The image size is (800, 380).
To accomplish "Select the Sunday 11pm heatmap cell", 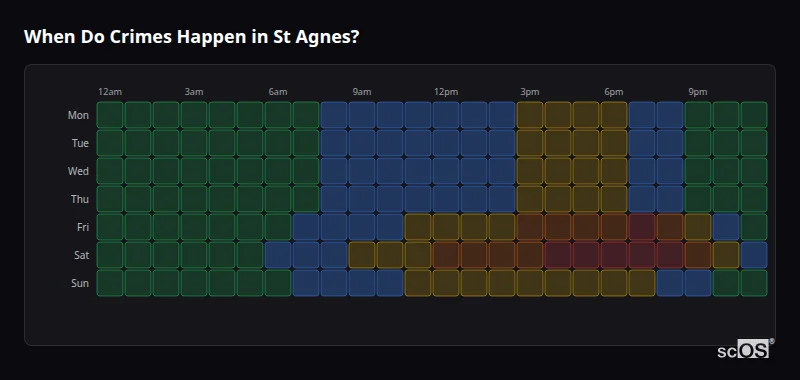I will point(754,283).
